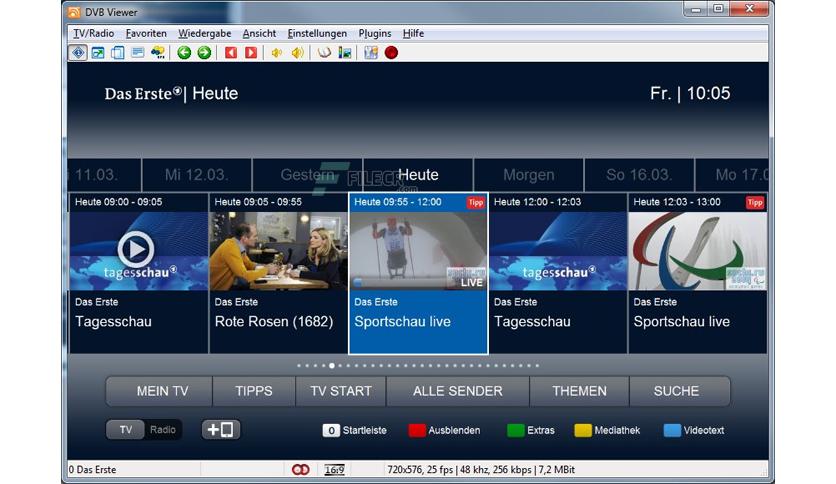Image resolution: width=836 pixels, height=484 pixels.
Task: Click the TV START button
Action: pyautogui.click(x=341, y=391)
